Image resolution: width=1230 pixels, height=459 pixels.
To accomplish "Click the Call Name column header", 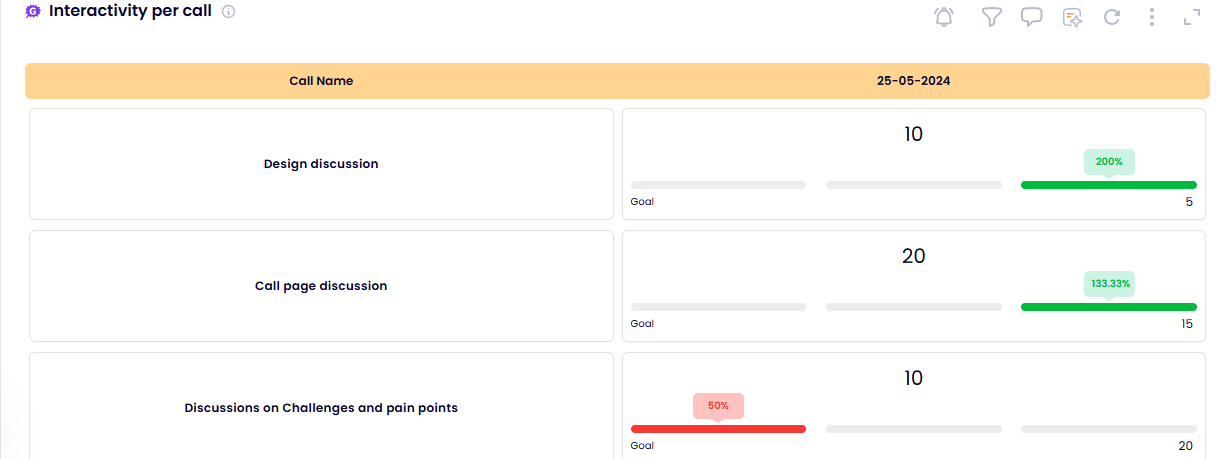I will pyautogui.click(x=321, y=81).
